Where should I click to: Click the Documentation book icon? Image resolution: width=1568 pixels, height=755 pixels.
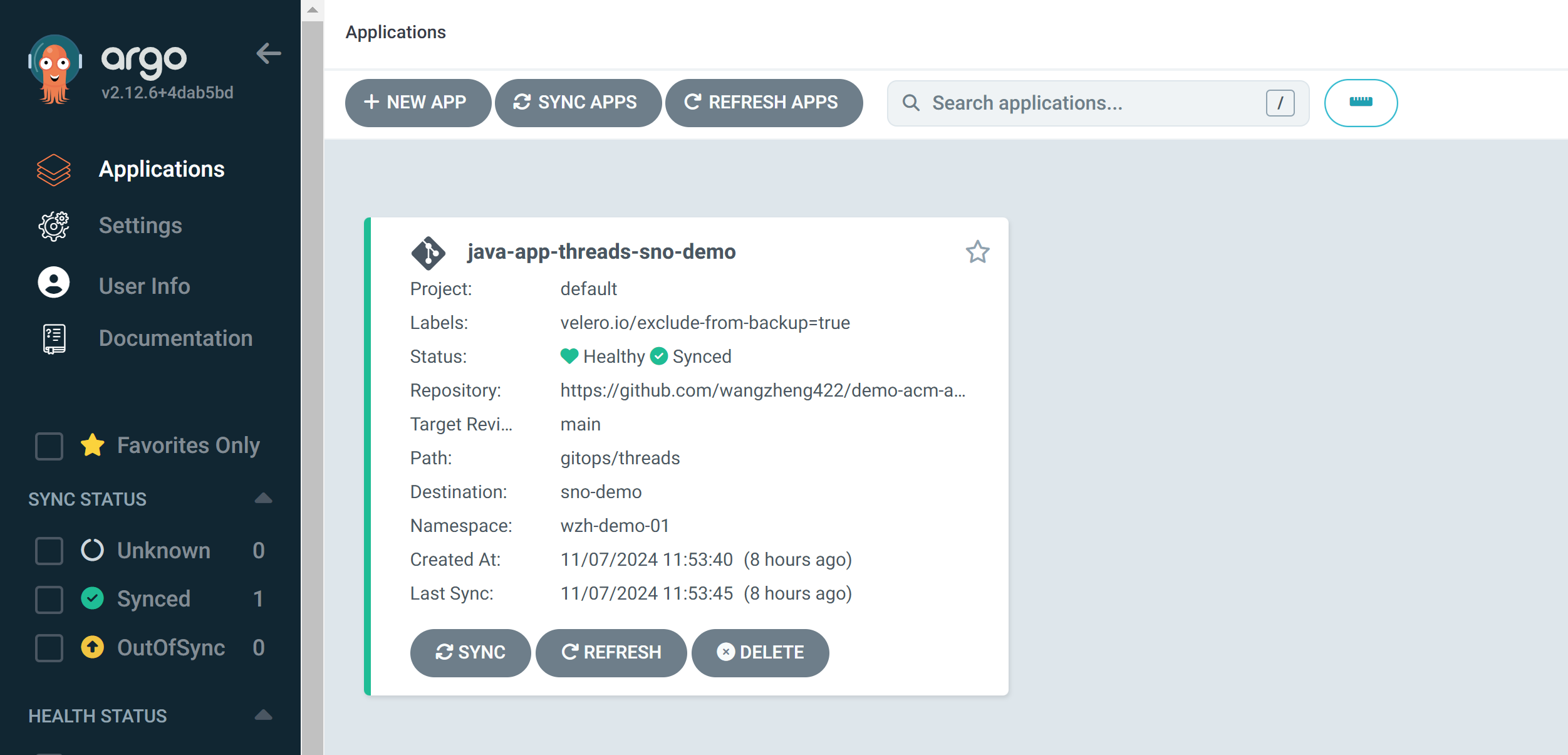(54, 339)
